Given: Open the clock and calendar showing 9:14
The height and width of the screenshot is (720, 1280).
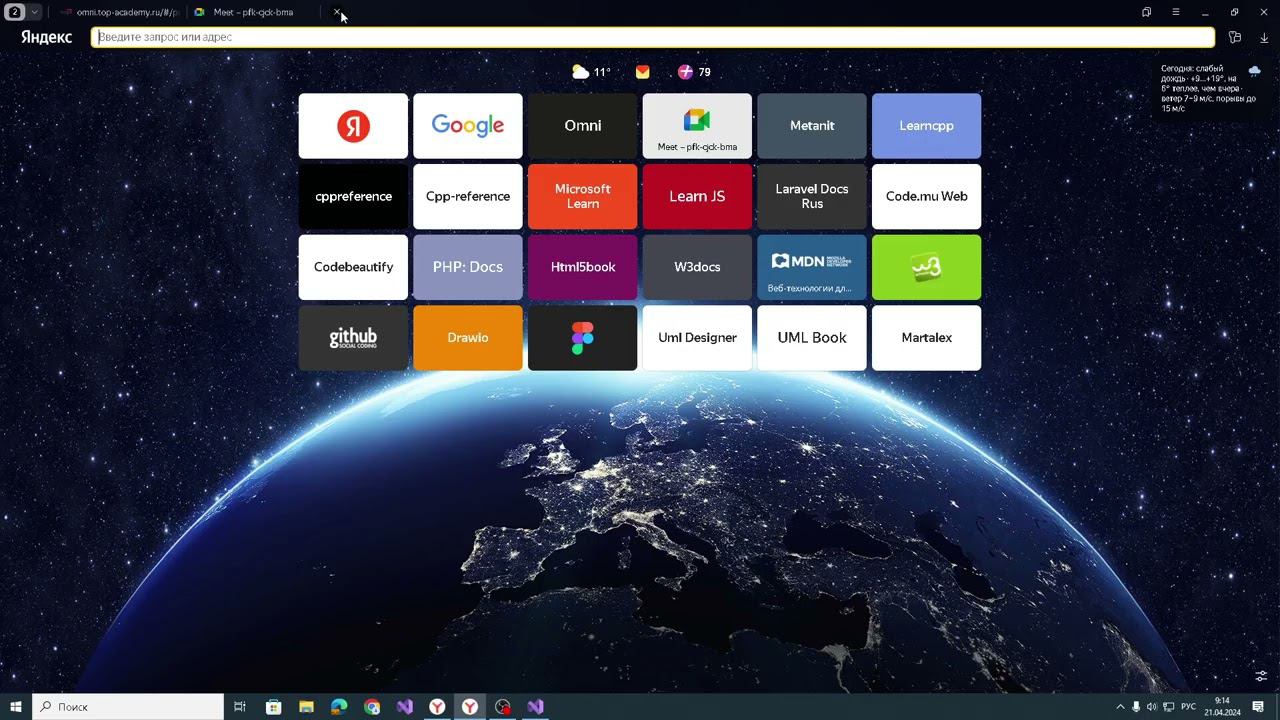Looking at the screenshot, I should (x=1222, y=707).
